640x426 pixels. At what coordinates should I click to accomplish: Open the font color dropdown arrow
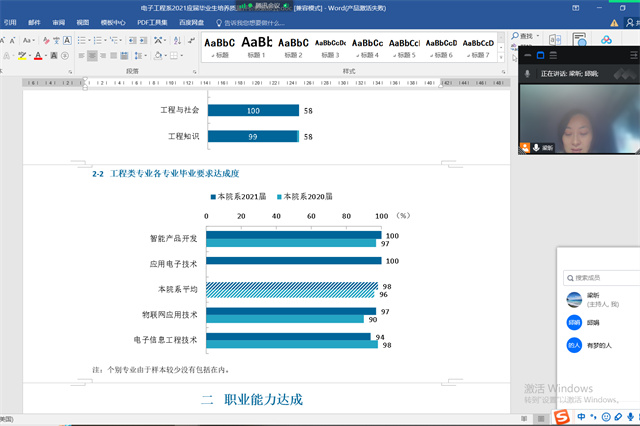[46, 56]
